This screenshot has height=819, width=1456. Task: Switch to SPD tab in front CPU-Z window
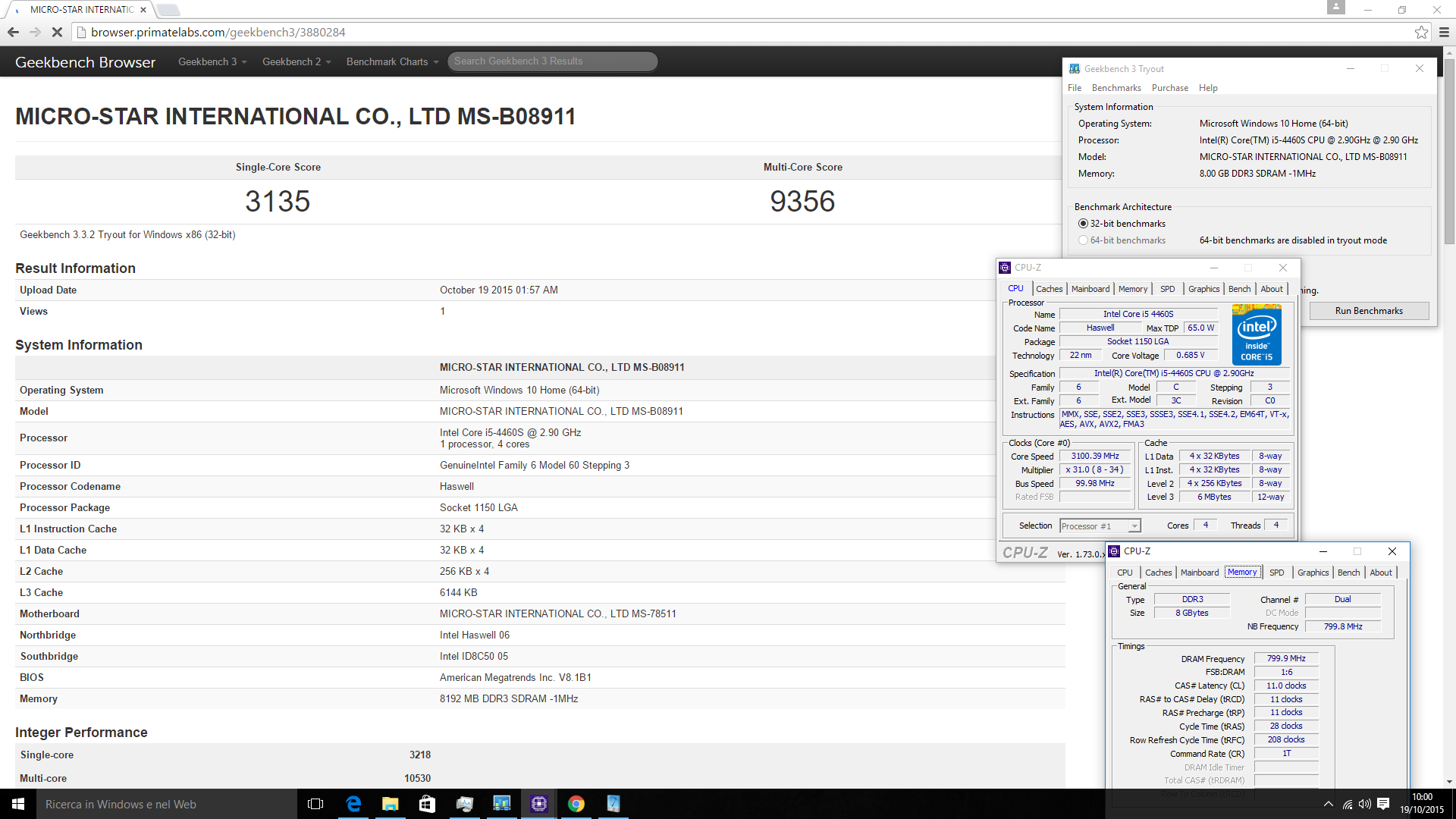click(1277, 573)
